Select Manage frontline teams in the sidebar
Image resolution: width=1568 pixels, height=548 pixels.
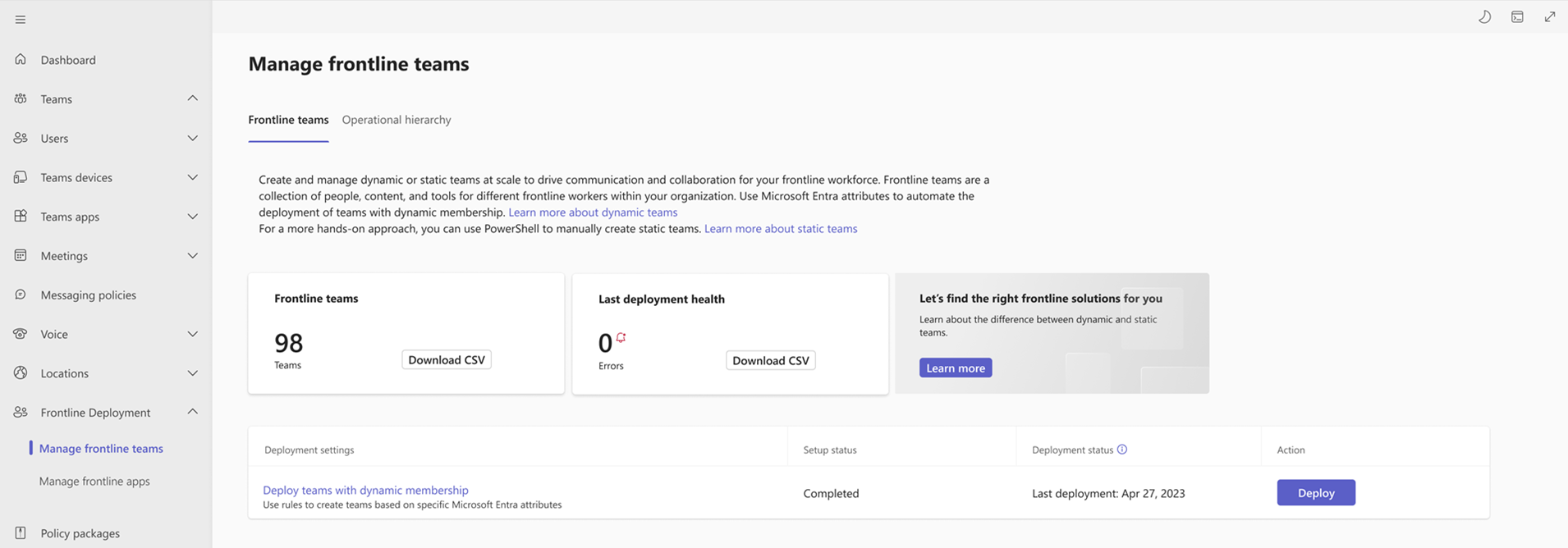101,449
